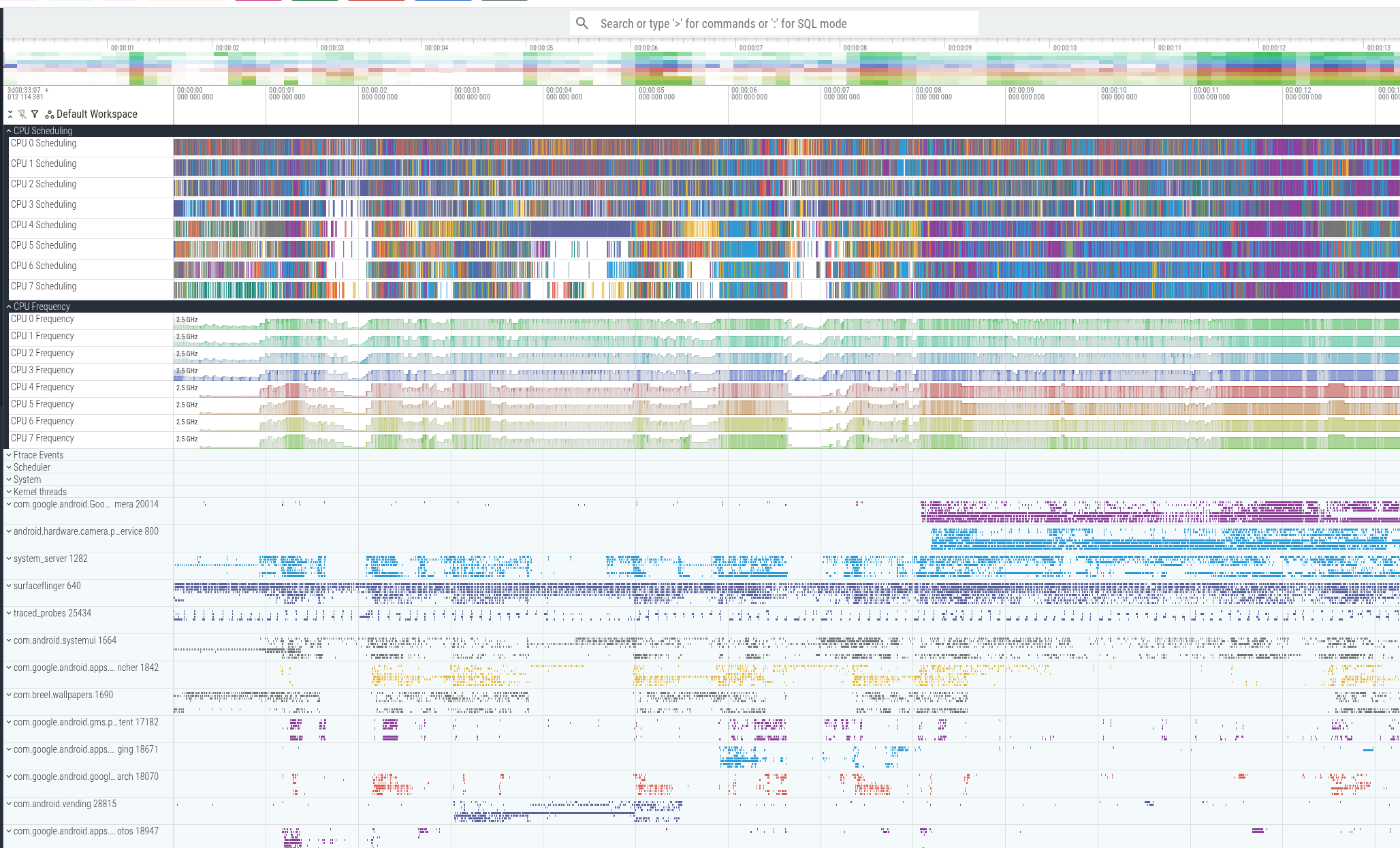Select the CPU 3 Scheduling track label
Screen dimensions: 1400x848
pyautogui.click(x=44, y=204)
